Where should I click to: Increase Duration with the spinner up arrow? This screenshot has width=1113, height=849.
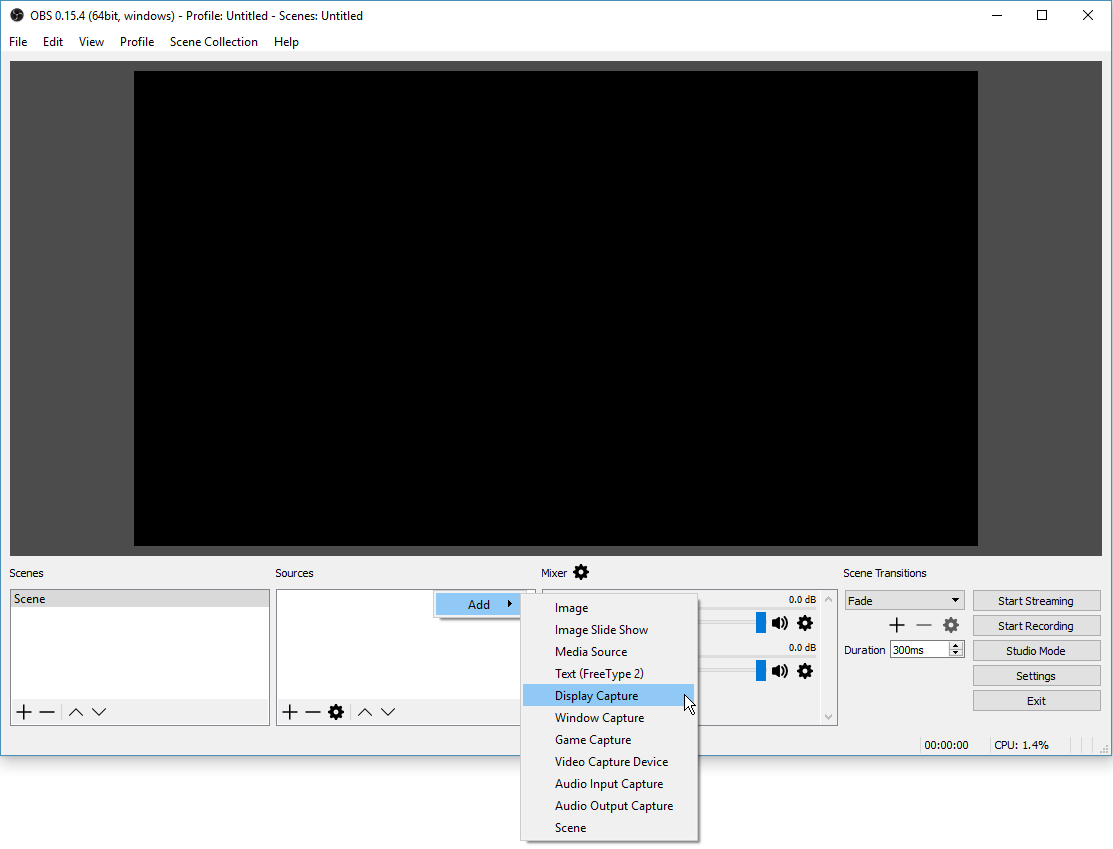[956, 645]
